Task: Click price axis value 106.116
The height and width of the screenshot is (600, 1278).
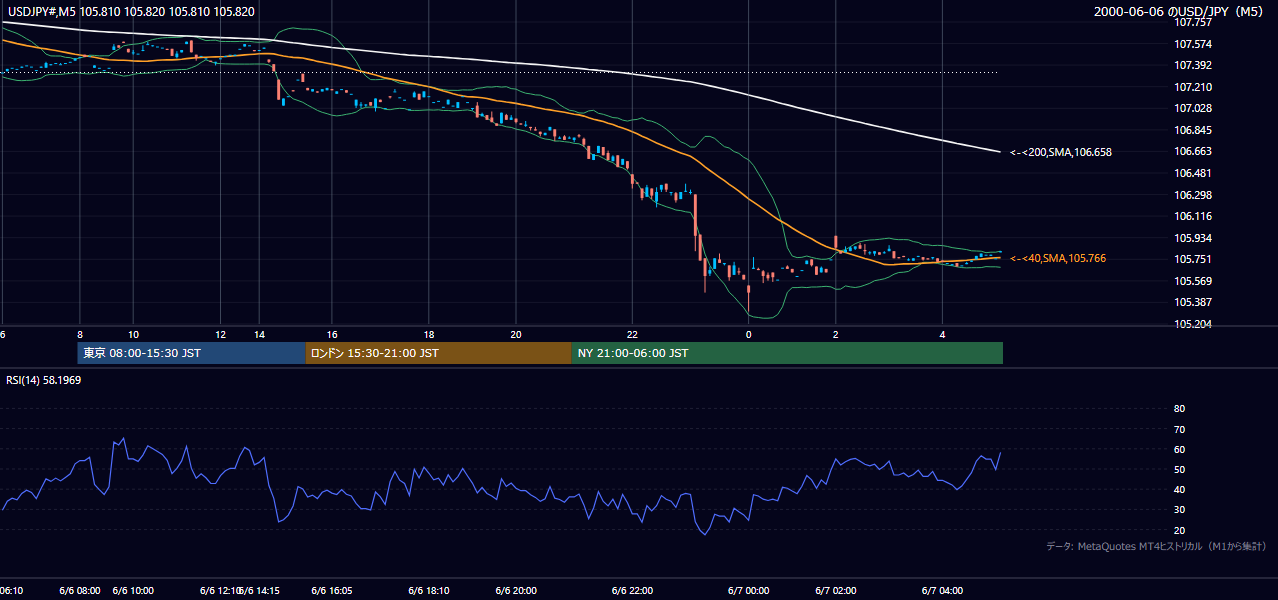Action: [1192, 216]
